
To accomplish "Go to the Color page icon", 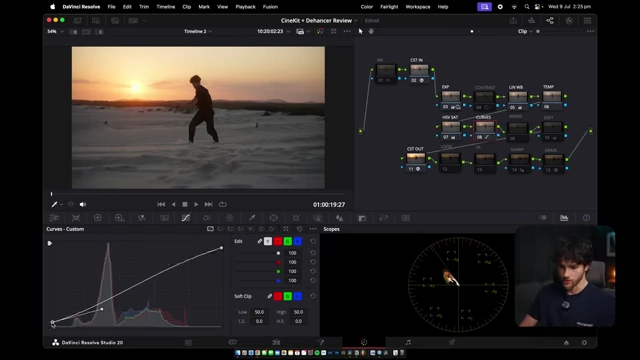I will click(364, 342).
